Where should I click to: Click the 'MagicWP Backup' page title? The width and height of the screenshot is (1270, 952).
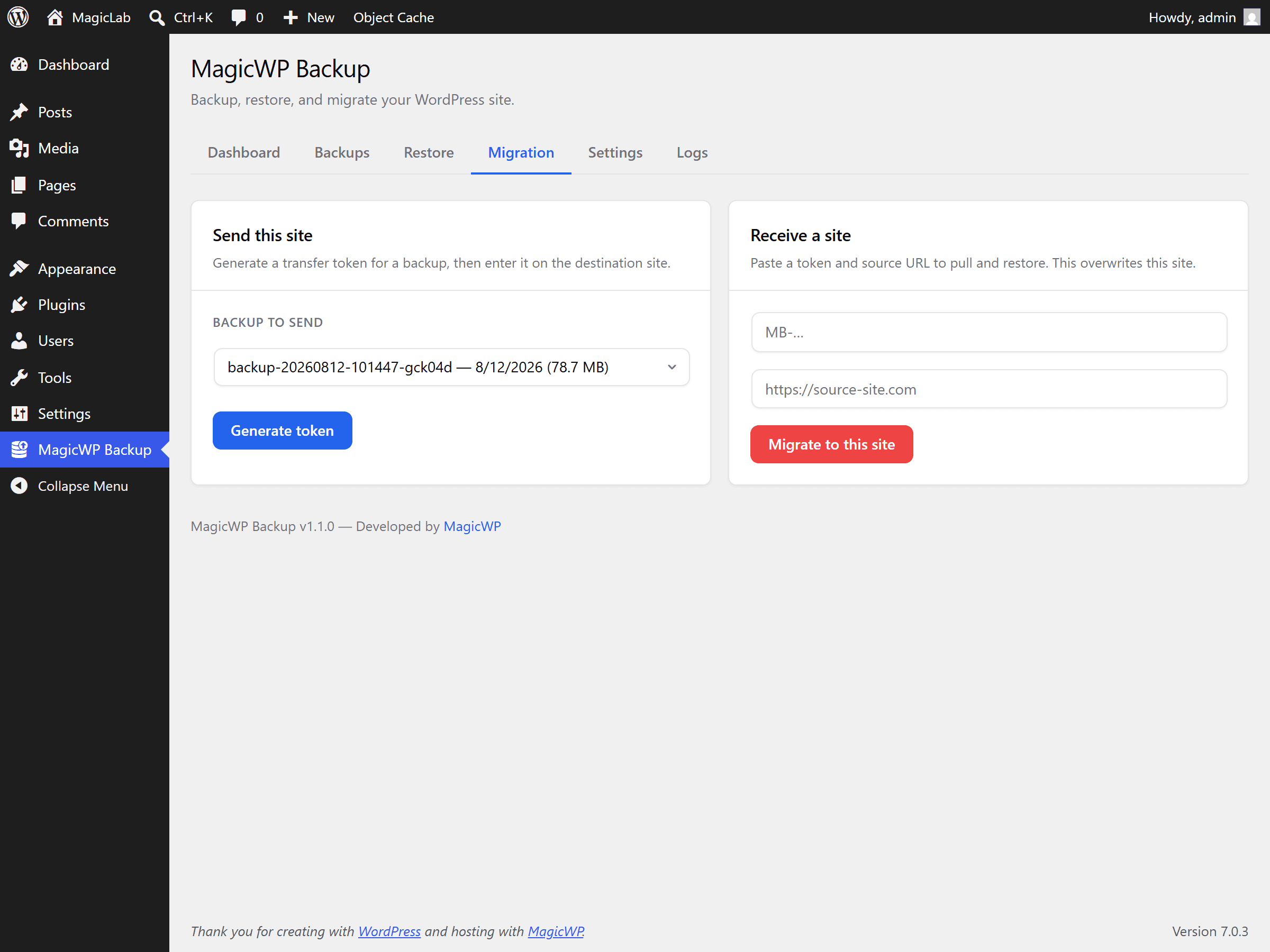280,68
